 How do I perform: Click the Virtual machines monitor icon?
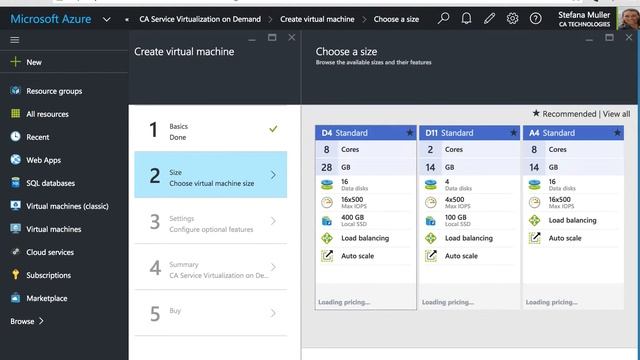tap(16, 229)
